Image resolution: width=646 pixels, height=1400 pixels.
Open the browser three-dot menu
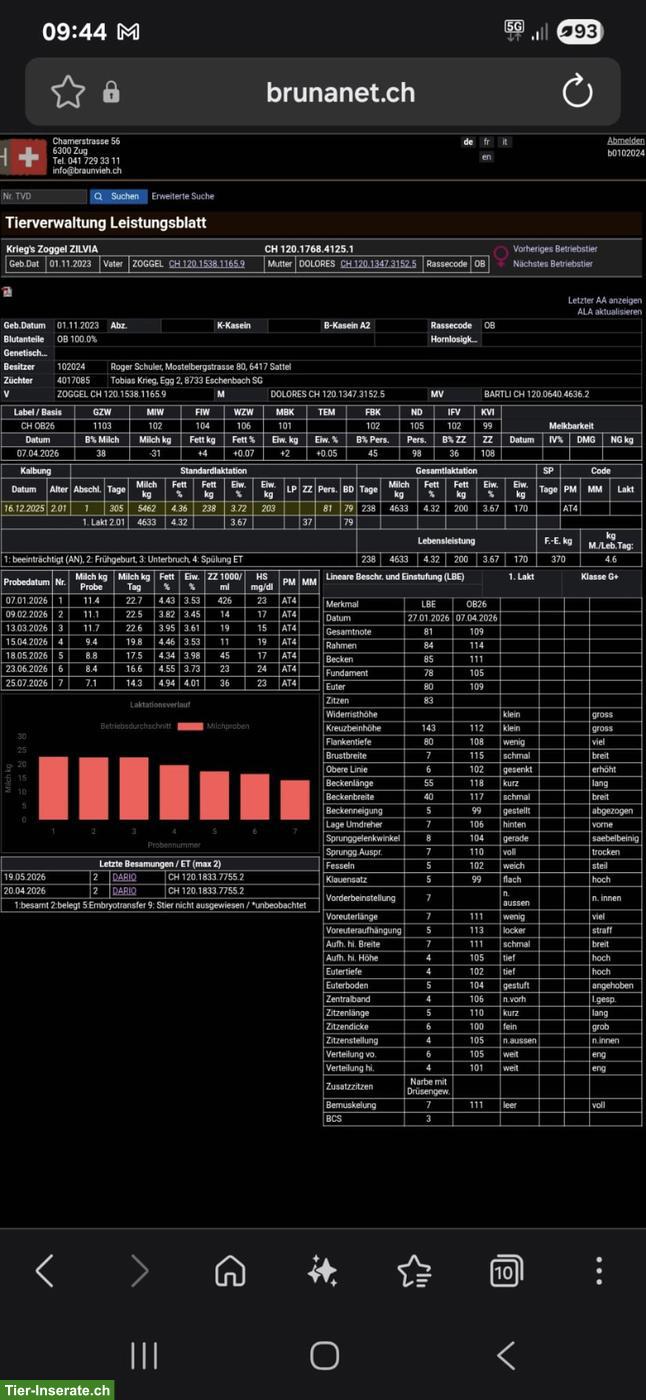[x=599, y=1271]
